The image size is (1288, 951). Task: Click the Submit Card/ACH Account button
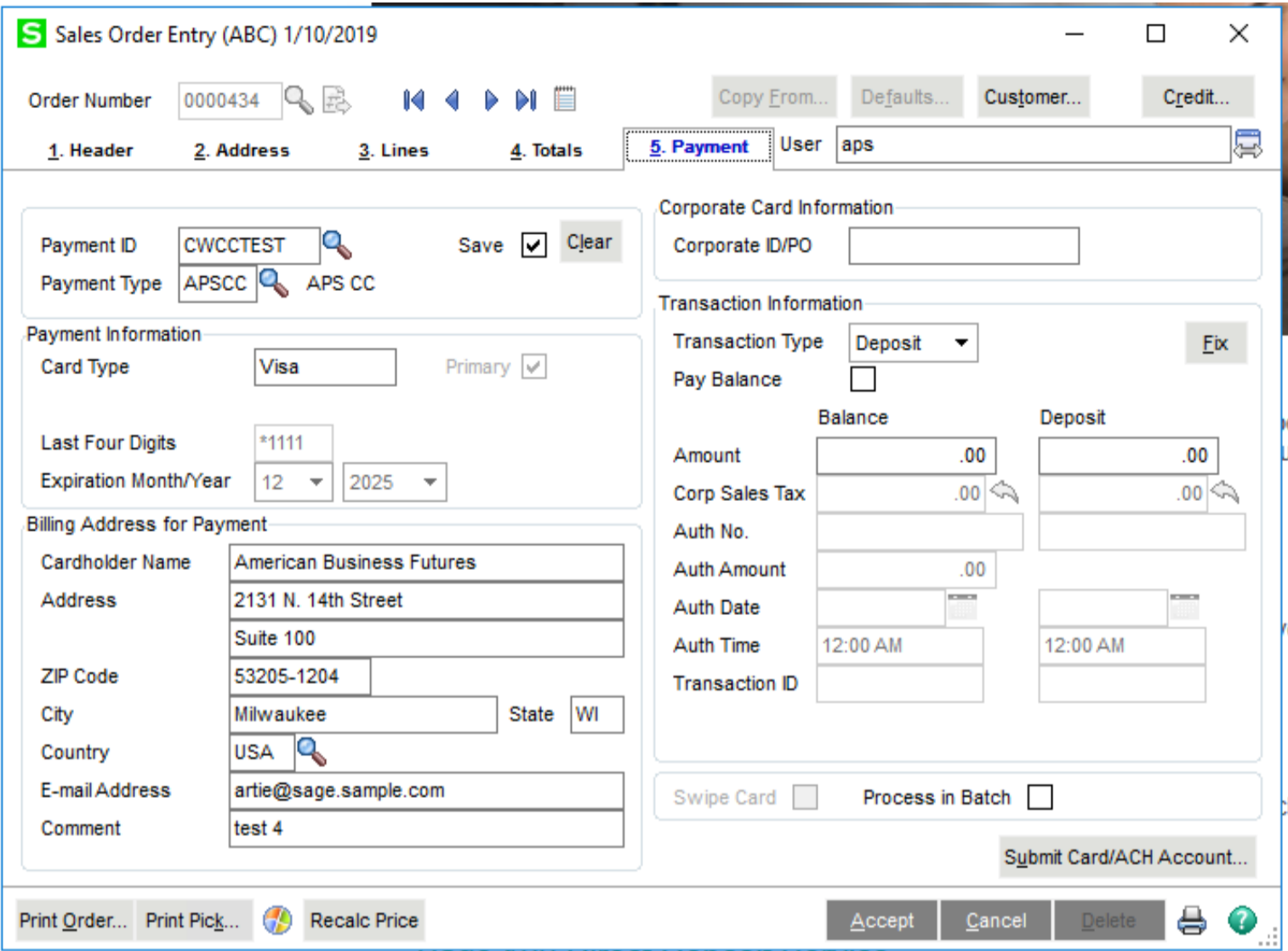coord(1127,857)
